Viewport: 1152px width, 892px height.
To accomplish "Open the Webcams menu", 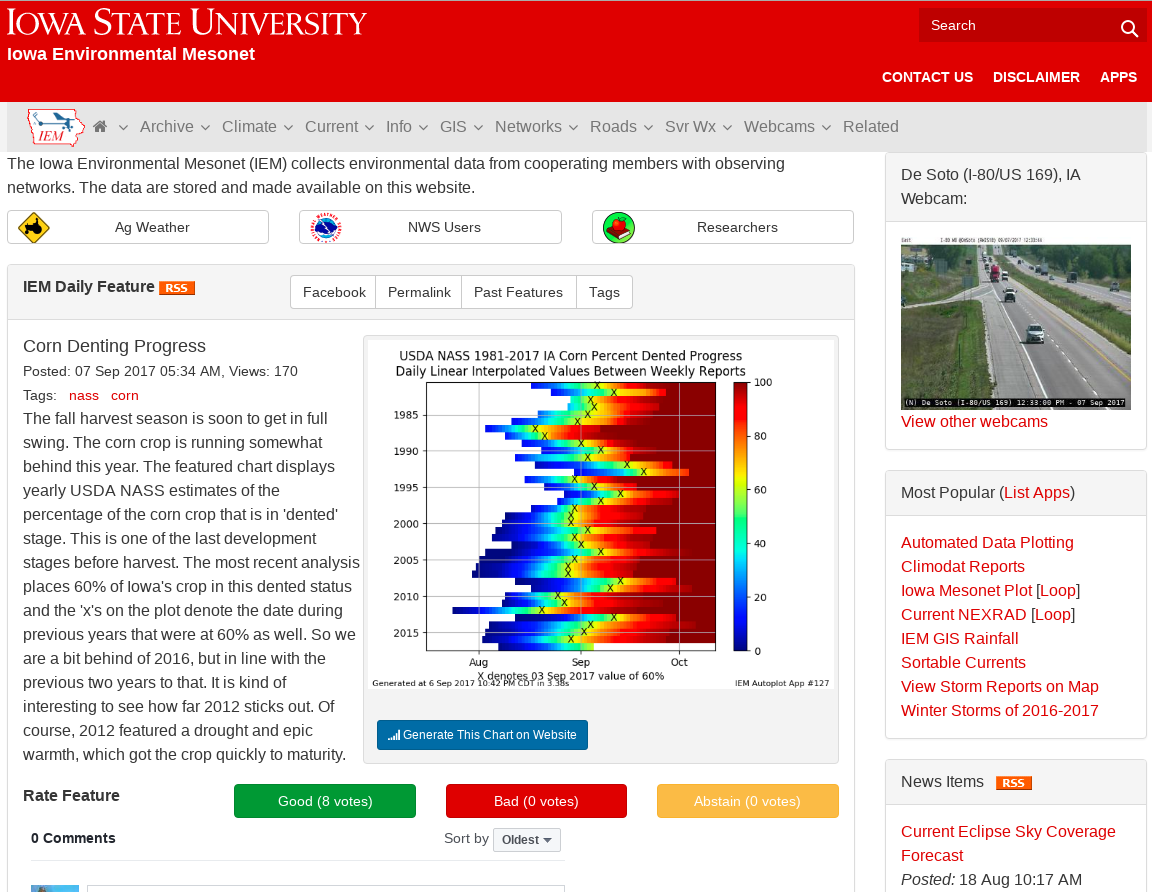I will [x=787, y=126].
